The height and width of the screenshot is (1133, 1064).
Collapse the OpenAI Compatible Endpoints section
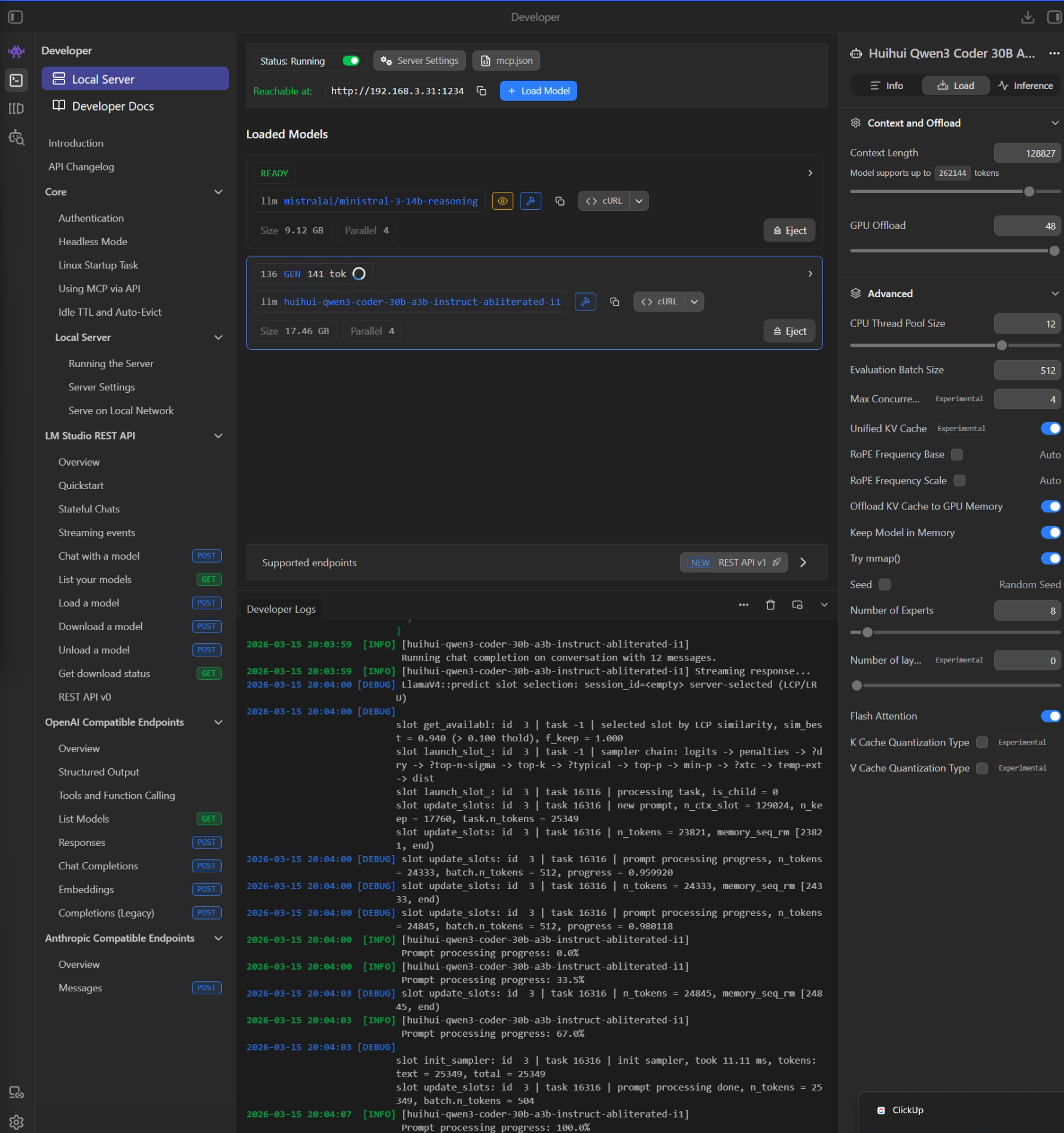pos(218,722)
